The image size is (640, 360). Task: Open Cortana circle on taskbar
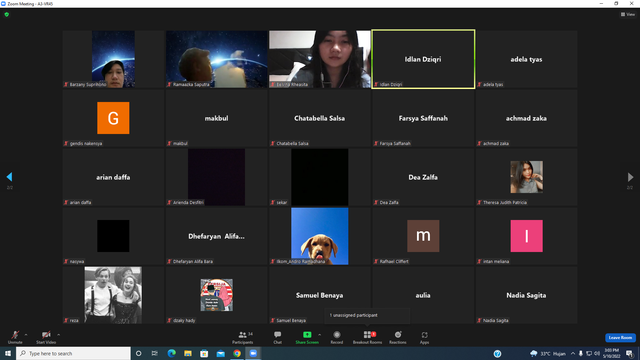click(x=138, y=353)
